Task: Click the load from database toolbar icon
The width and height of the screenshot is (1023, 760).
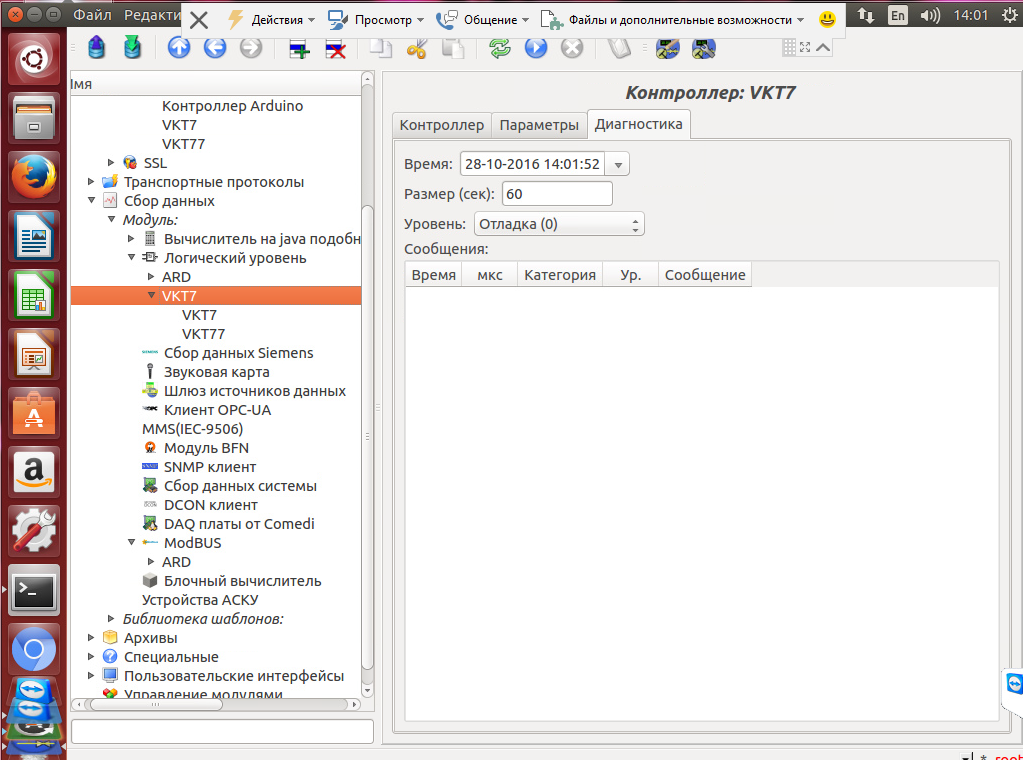Action: [96, 48]
